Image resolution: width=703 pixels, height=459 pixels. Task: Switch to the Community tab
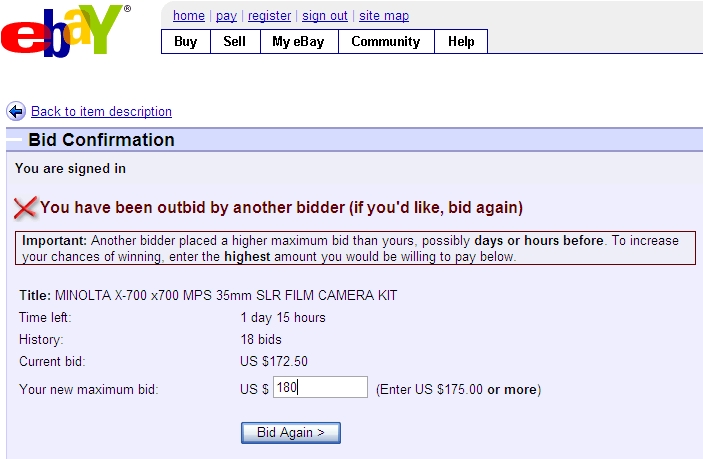click(385, 41)
